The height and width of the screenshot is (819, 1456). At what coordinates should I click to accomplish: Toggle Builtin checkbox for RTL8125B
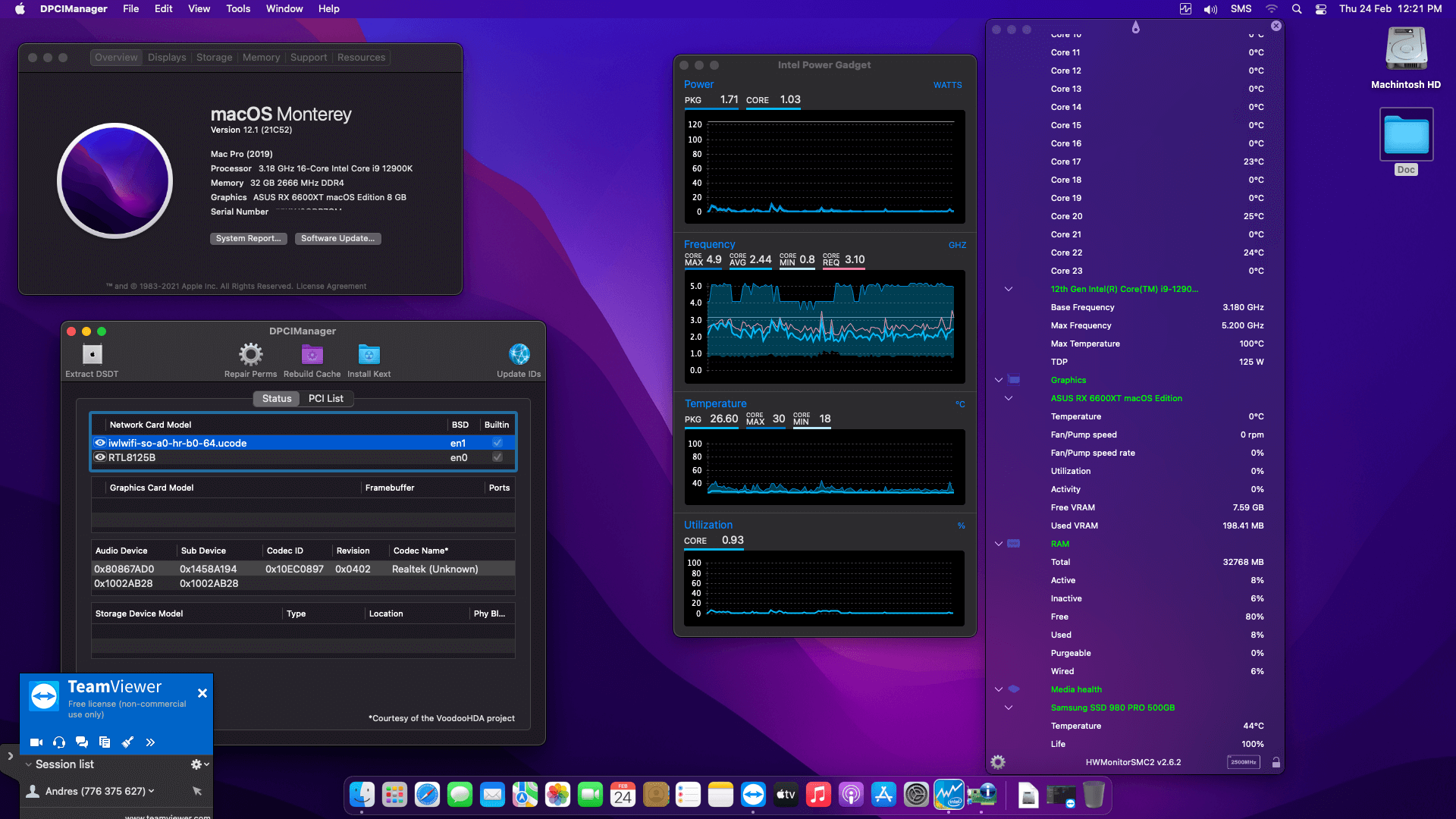coord(497,457)
